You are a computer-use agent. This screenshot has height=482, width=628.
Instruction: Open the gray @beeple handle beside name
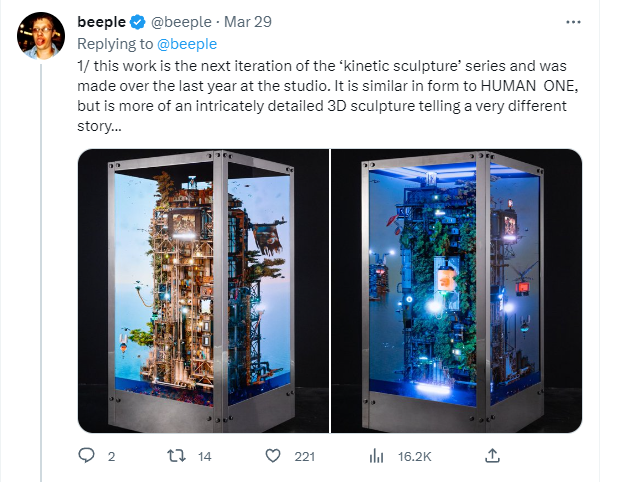pyautogui.click(x=178, y=23)
